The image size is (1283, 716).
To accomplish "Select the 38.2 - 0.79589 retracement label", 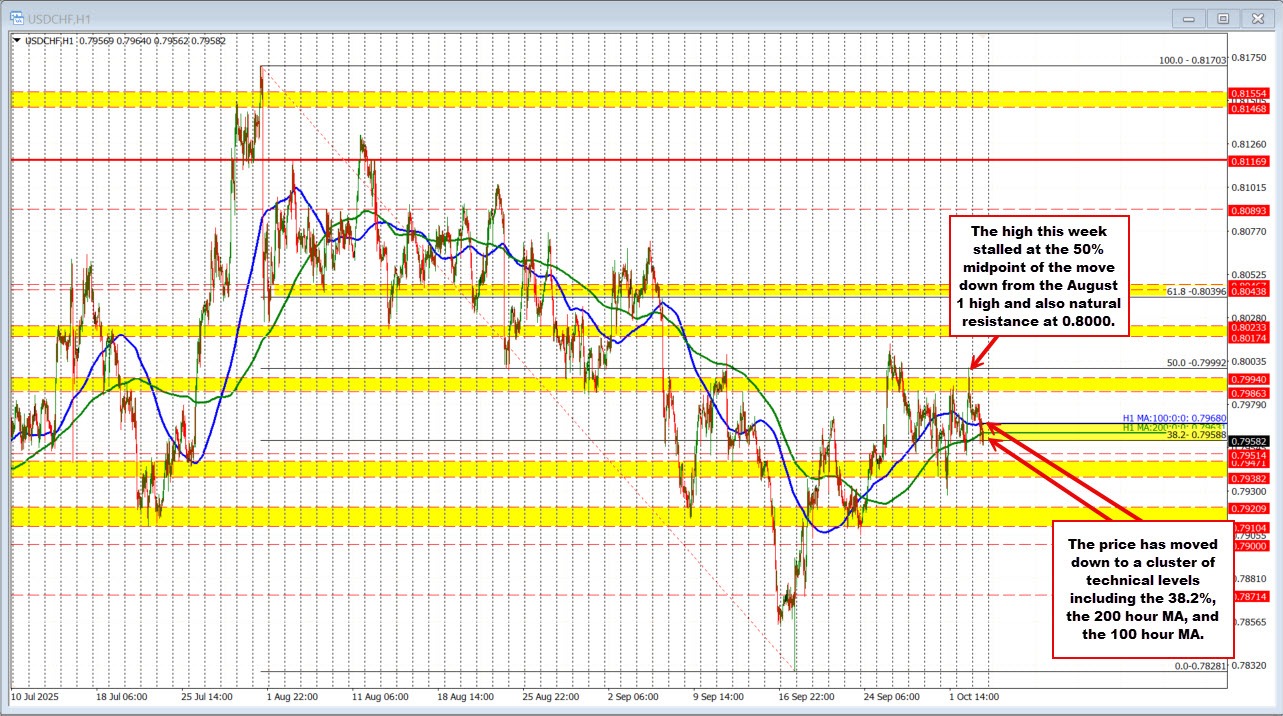I will (1195, 434).
